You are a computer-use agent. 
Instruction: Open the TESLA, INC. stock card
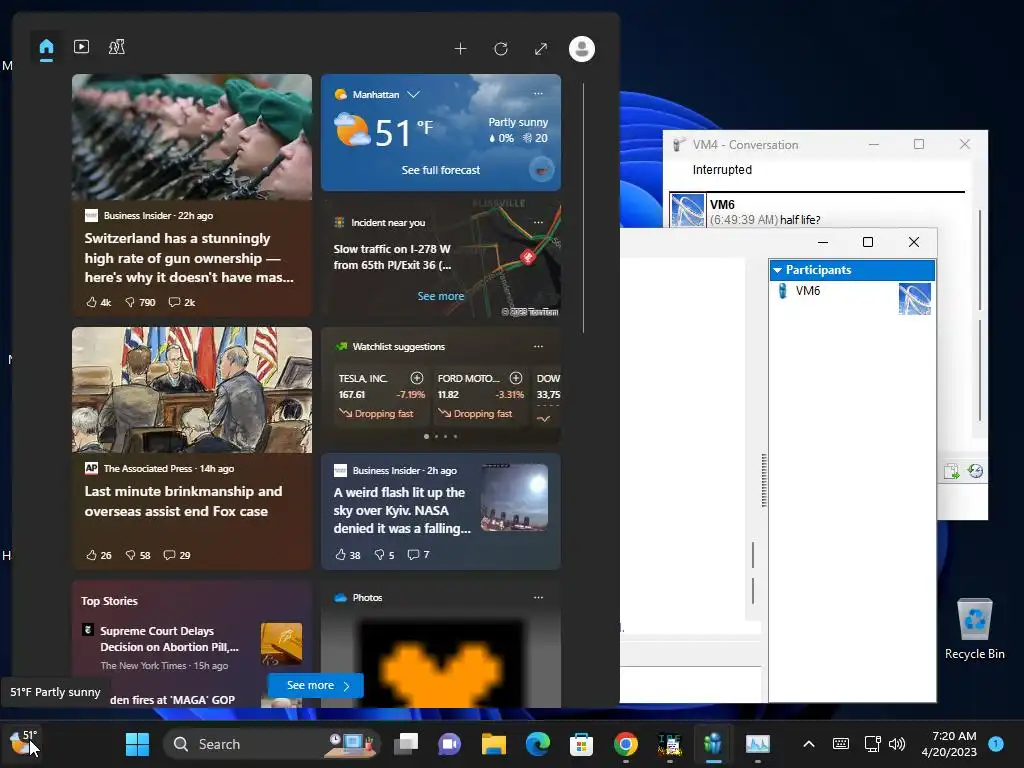(381, 396)
